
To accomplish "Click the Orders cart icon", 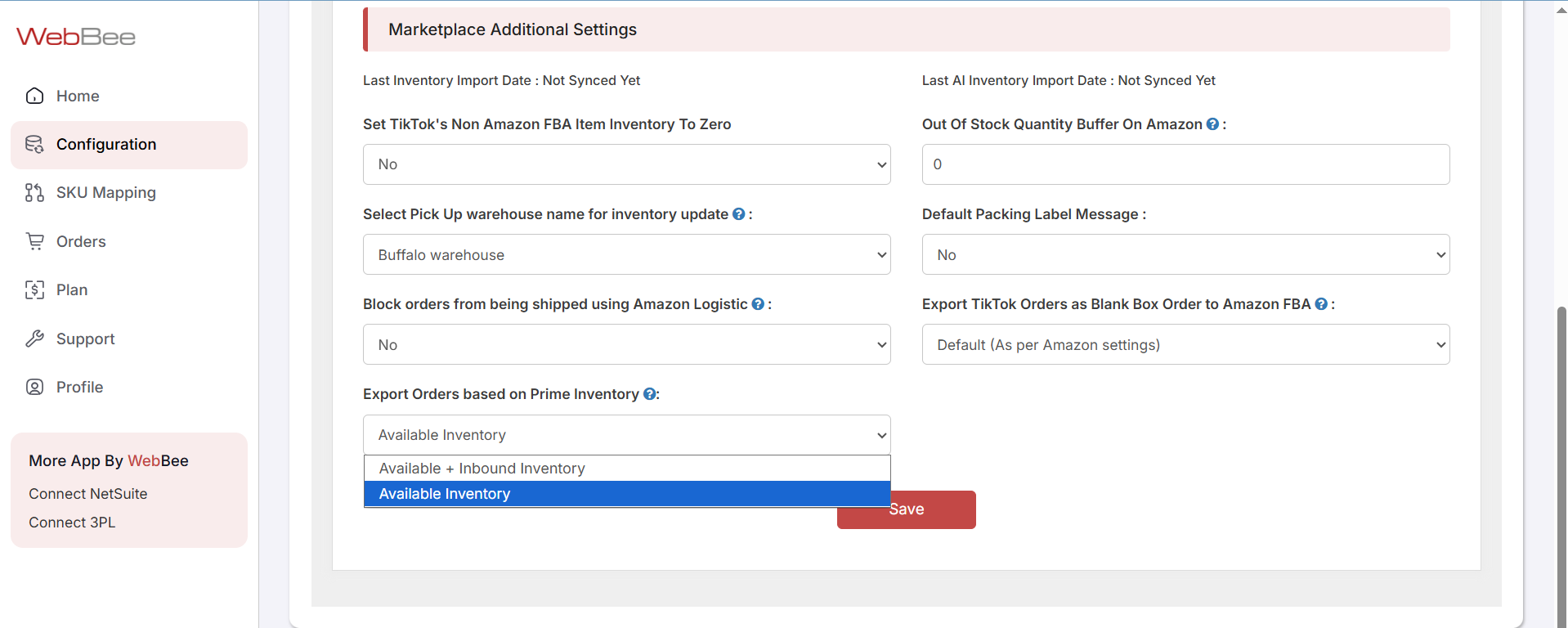I will pyautogui.click(x=34, y=241).
